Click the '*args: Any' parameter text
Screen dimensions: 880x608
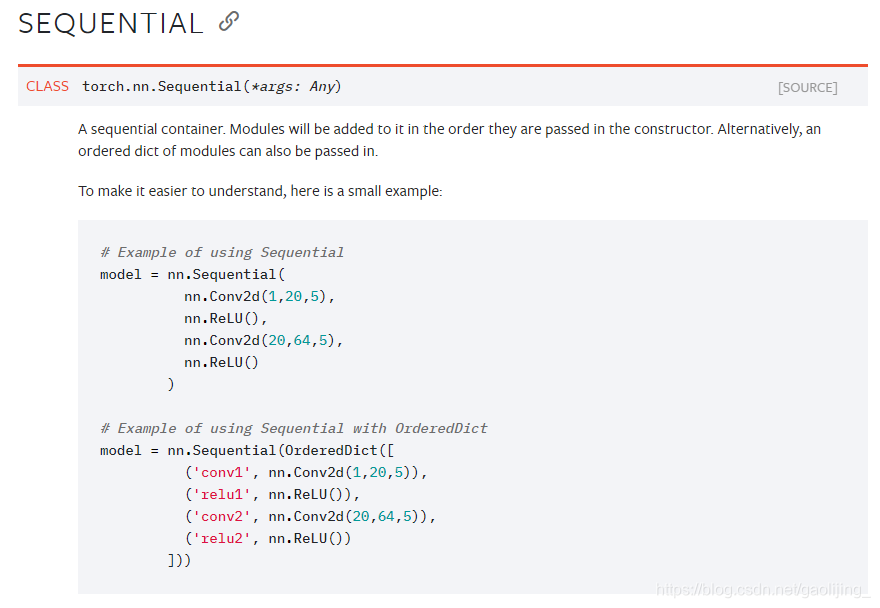pos(293,86)
